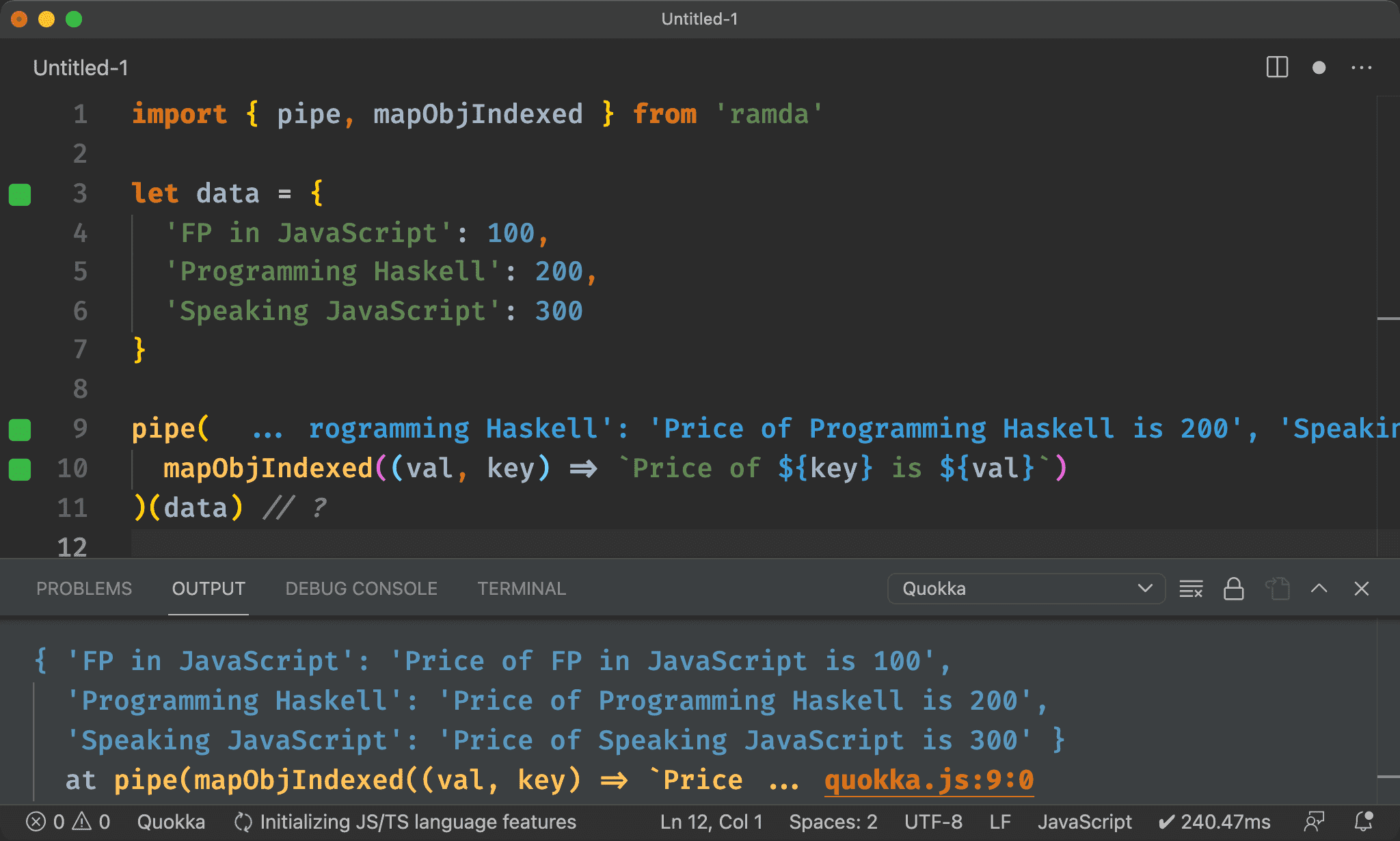Maximize the panel with chevron up
1400x841 pixels.
click(1319, 589)
